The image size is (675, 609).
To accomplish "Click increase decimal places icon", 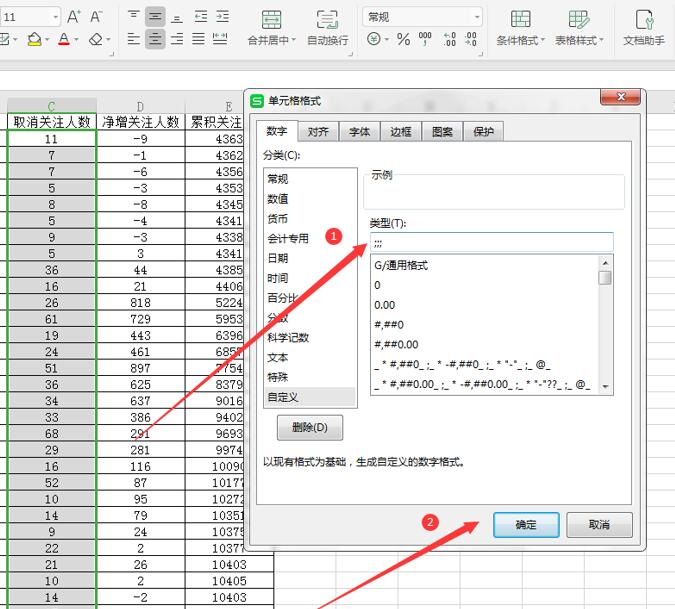I will click(449, 39).
